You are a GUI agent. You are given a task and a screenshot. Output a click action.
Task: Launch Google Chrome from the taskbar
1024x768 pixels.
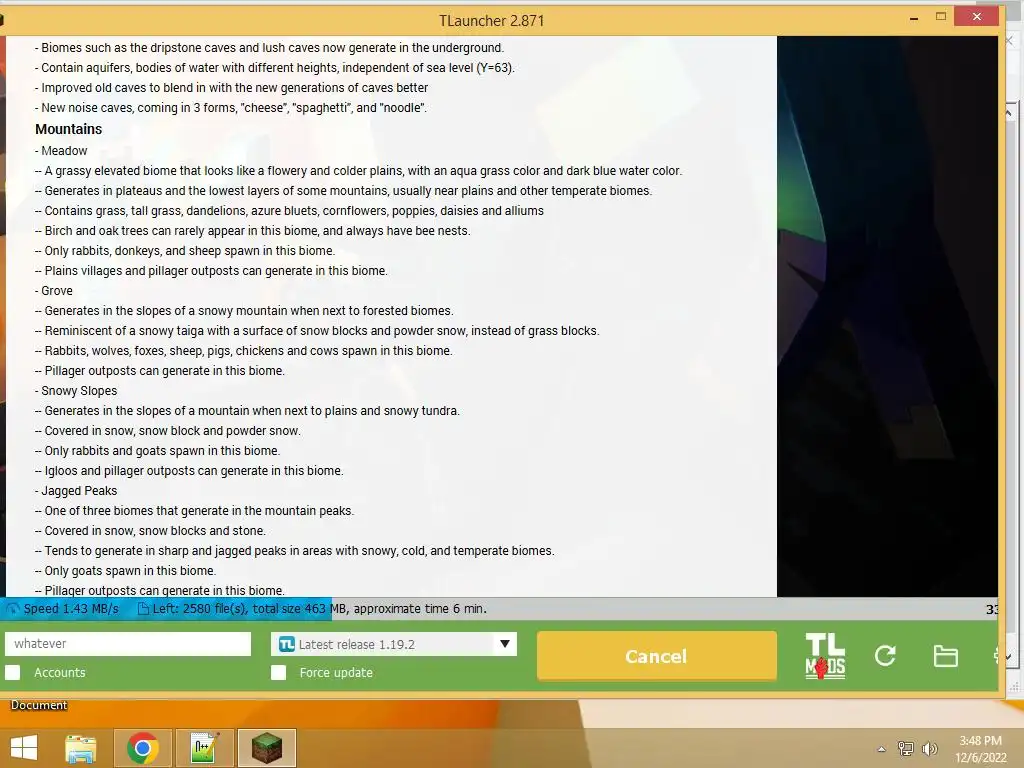142,748
